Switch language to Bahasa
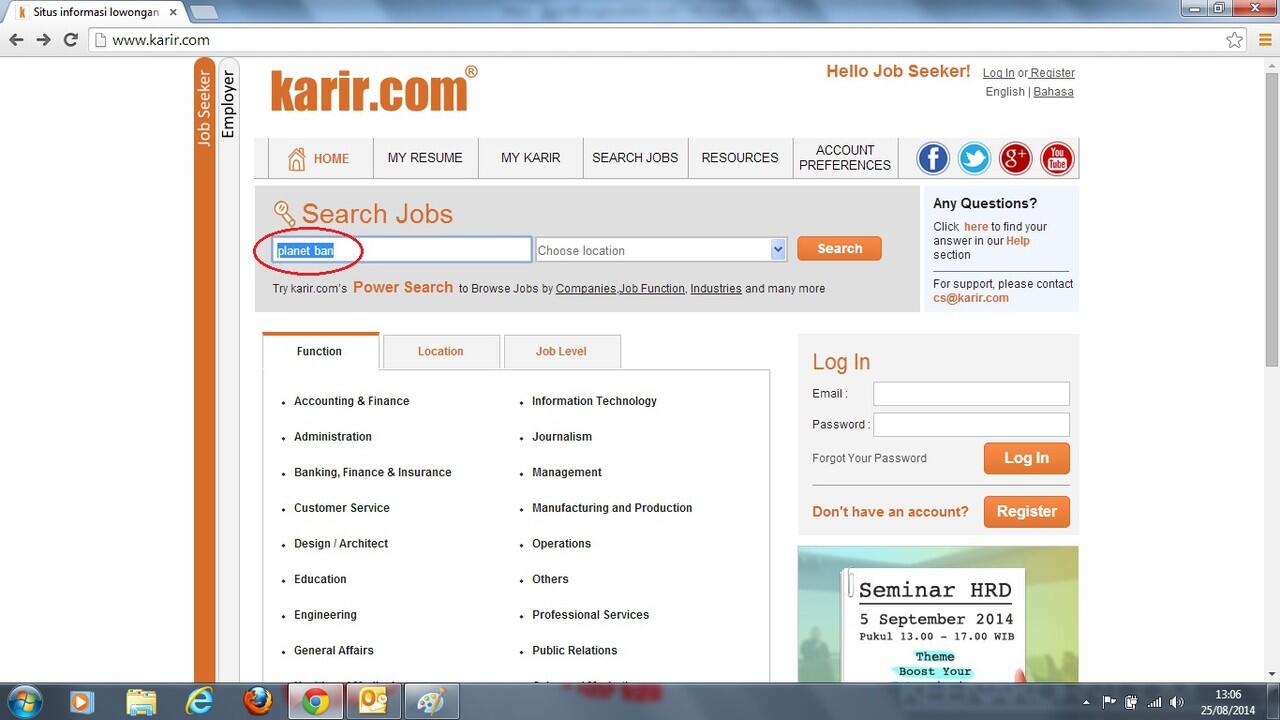 1053,91
